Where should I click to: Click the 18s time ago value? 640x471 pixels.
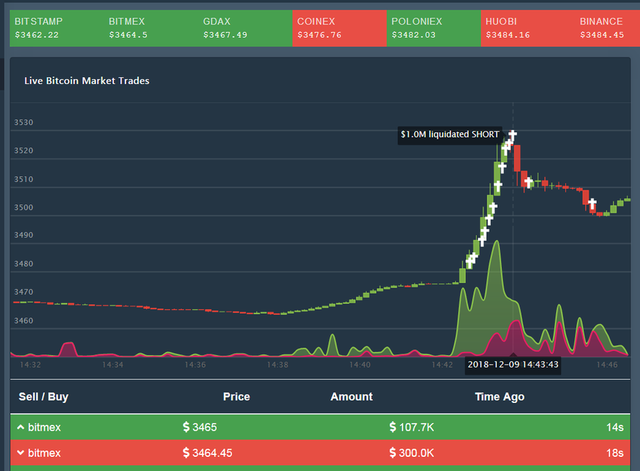click(x=615, y=453)
